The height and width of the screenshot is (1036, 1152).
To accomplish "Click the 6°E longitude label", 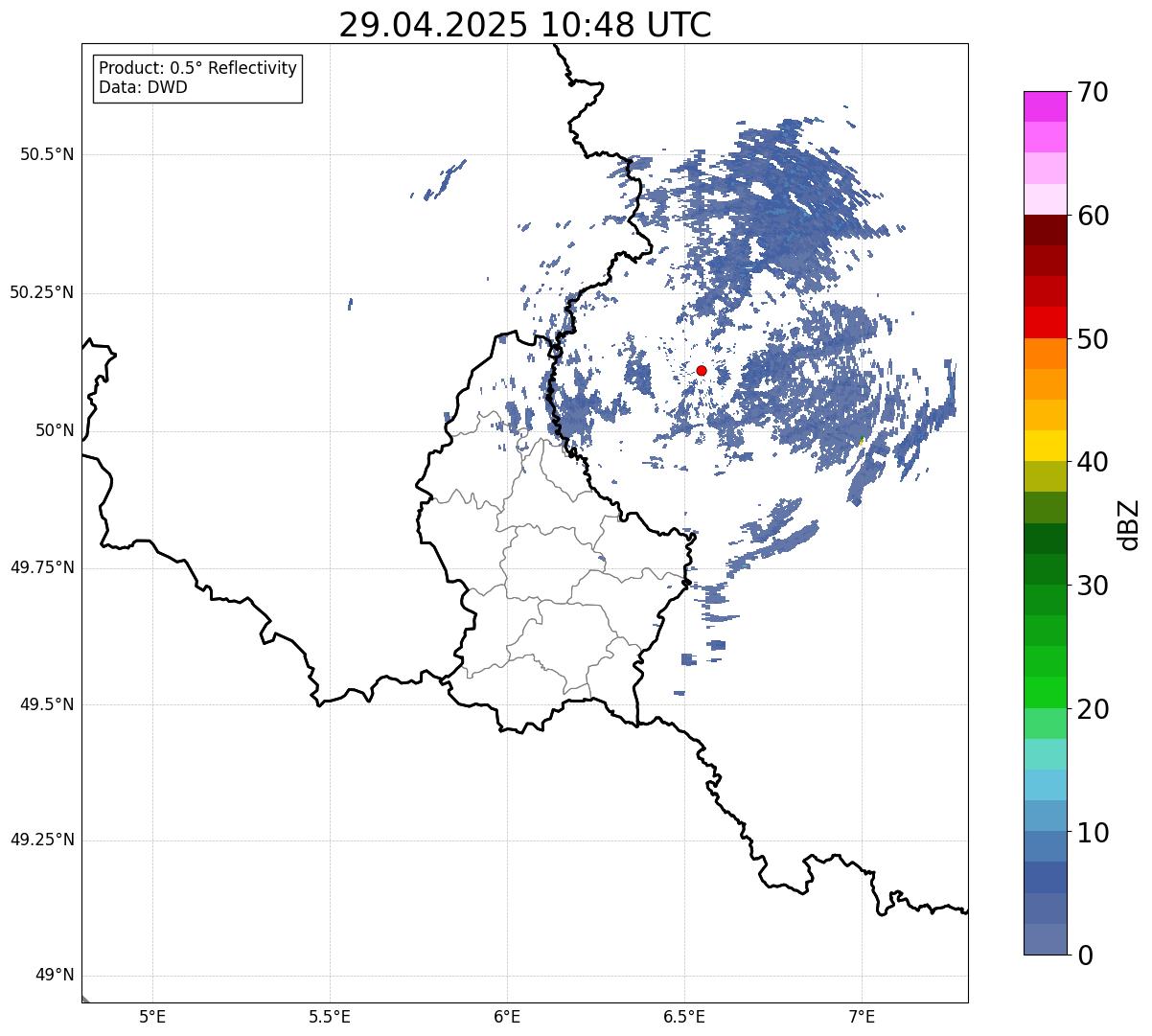I will point(507,1017).
